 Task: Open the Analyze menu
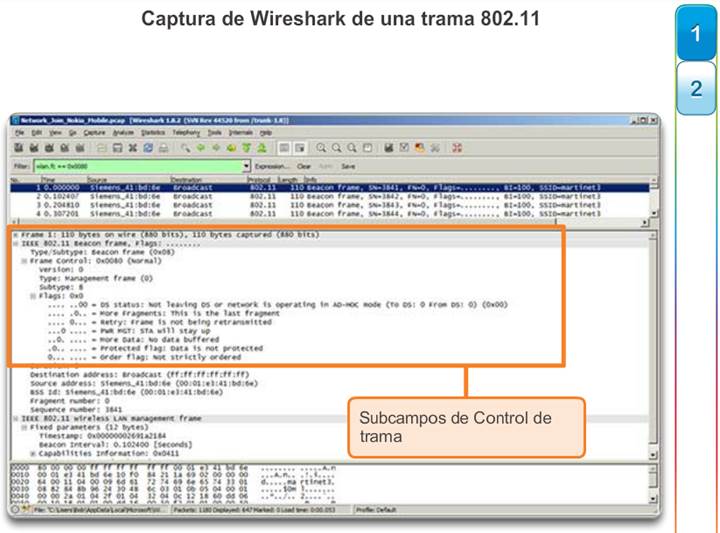[123, 133]
